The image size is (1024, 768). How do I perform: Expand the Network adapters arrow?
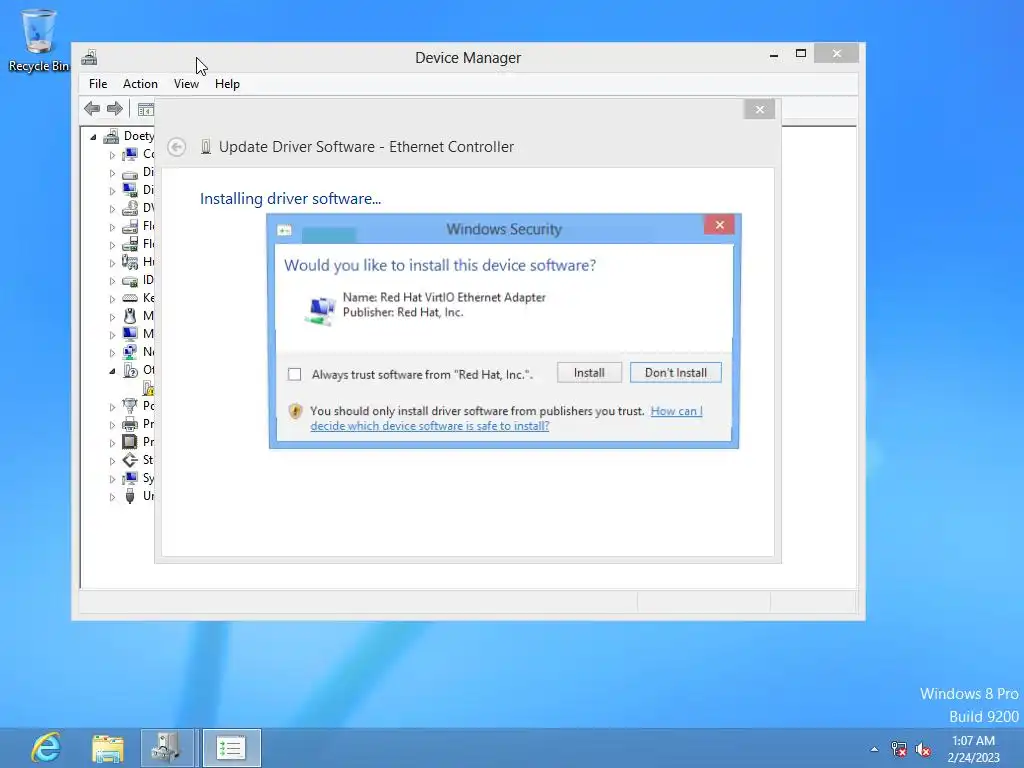click(x=112, y=353)
